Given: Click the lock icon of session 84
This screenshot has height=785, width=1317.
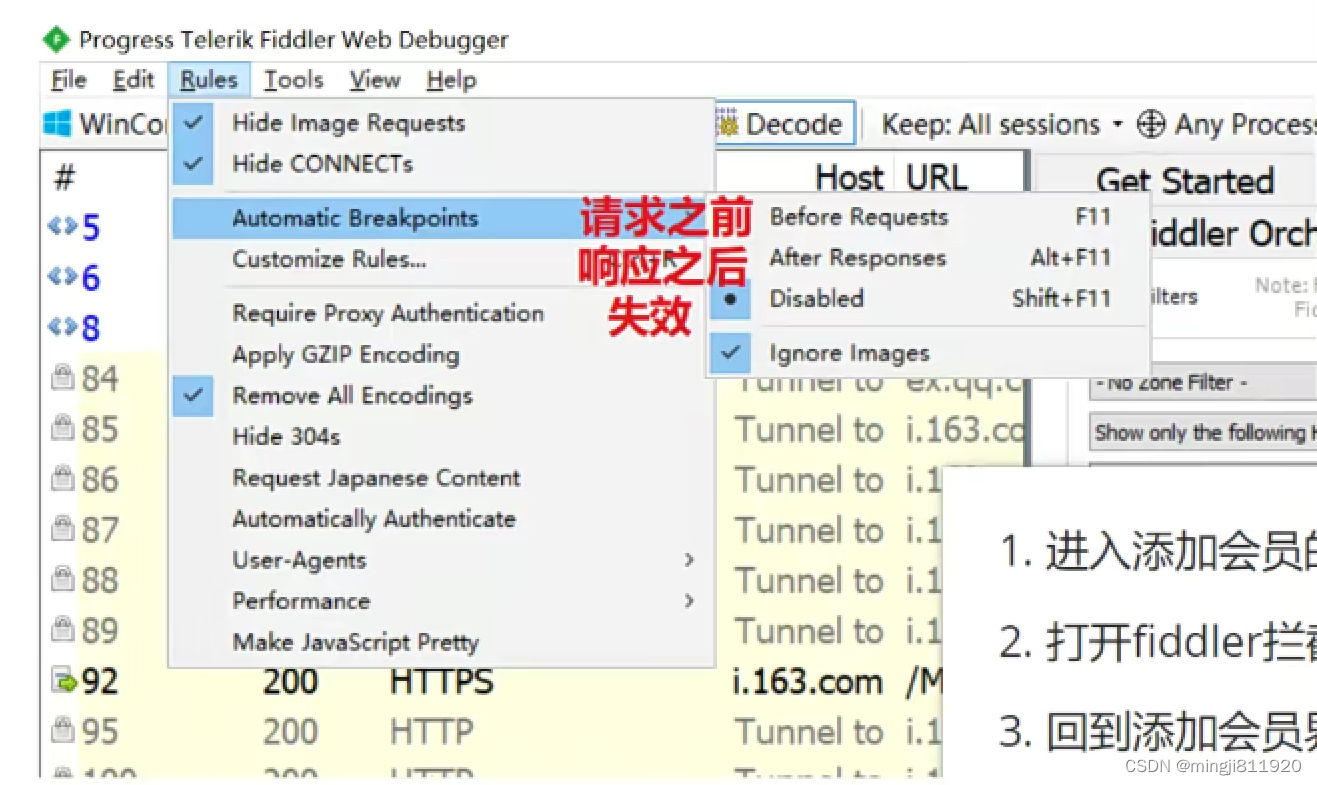Looking at the screenshot, I should [63, 378].
